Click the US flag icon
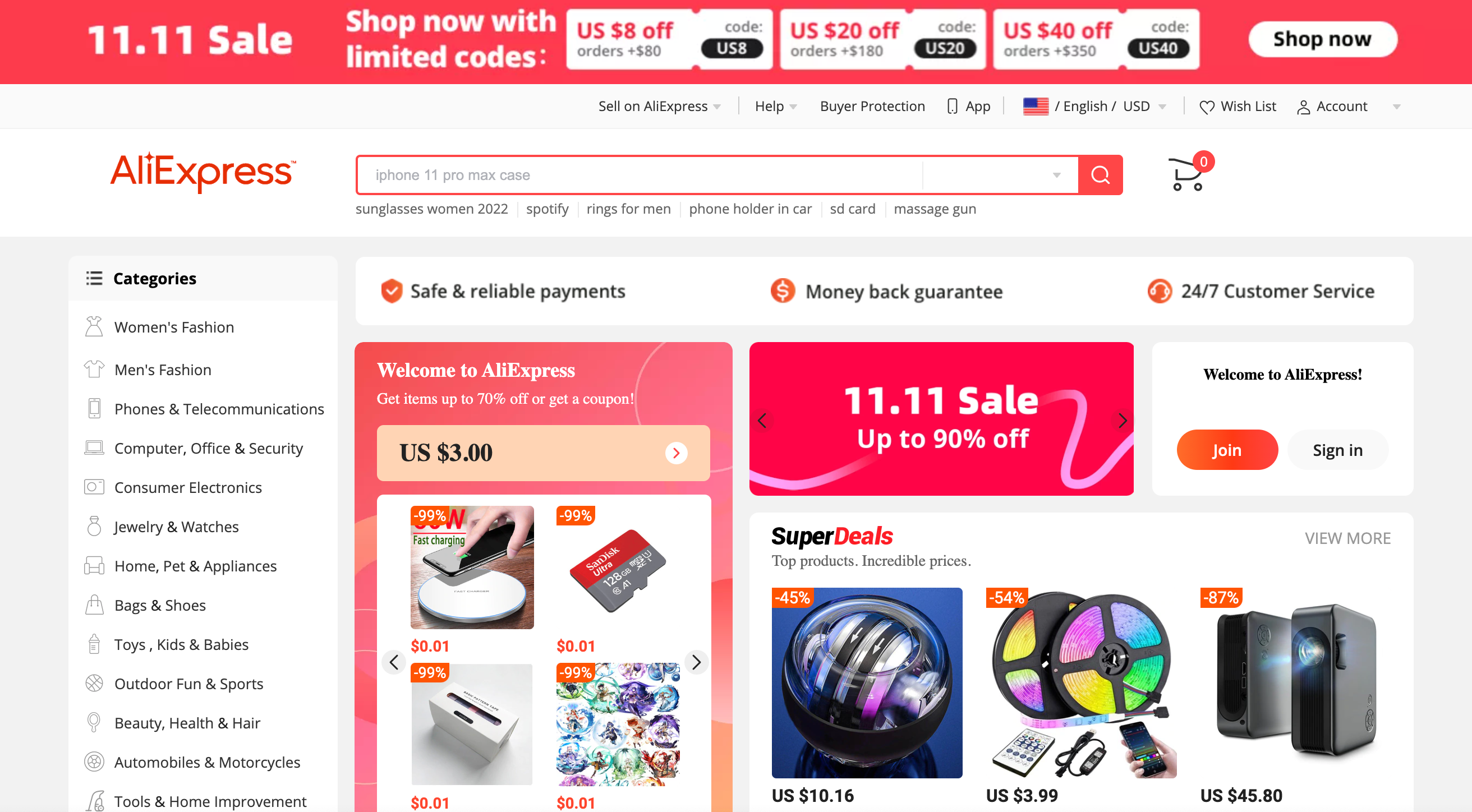The height and width of the screenshot is (812, 1472). 1036,106
